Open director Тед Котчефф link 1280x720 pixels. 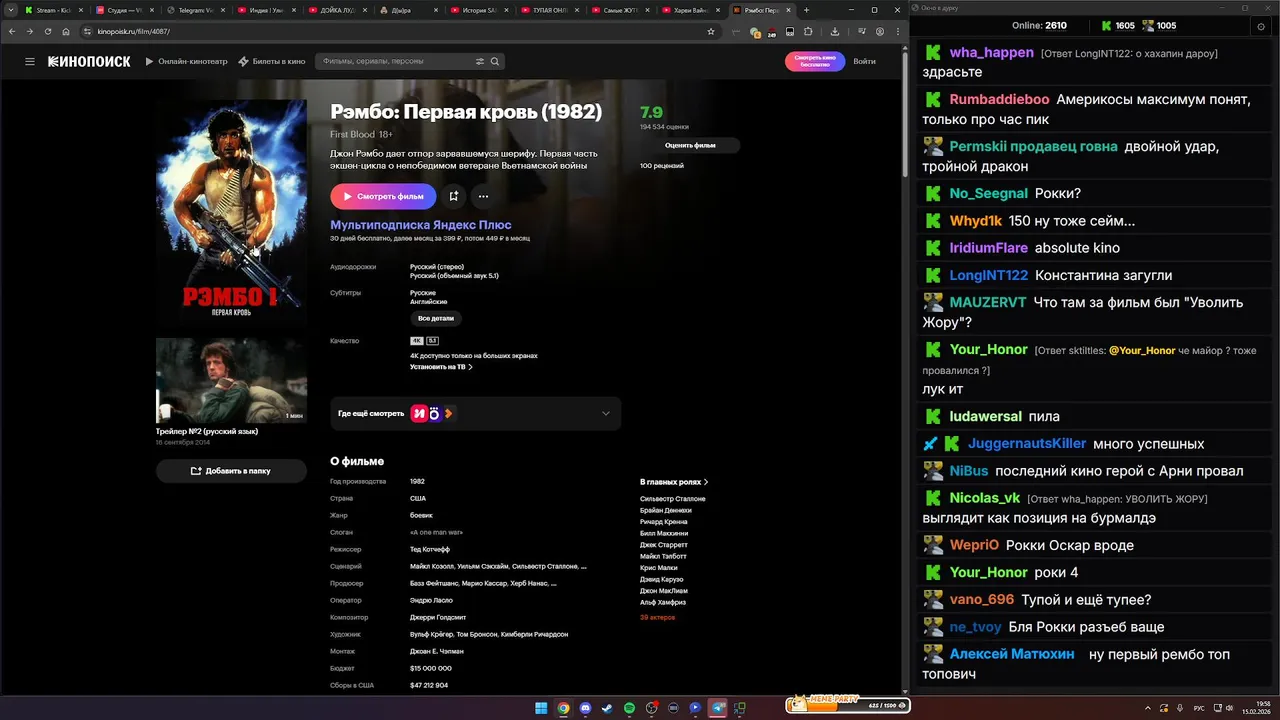point(430,549)
